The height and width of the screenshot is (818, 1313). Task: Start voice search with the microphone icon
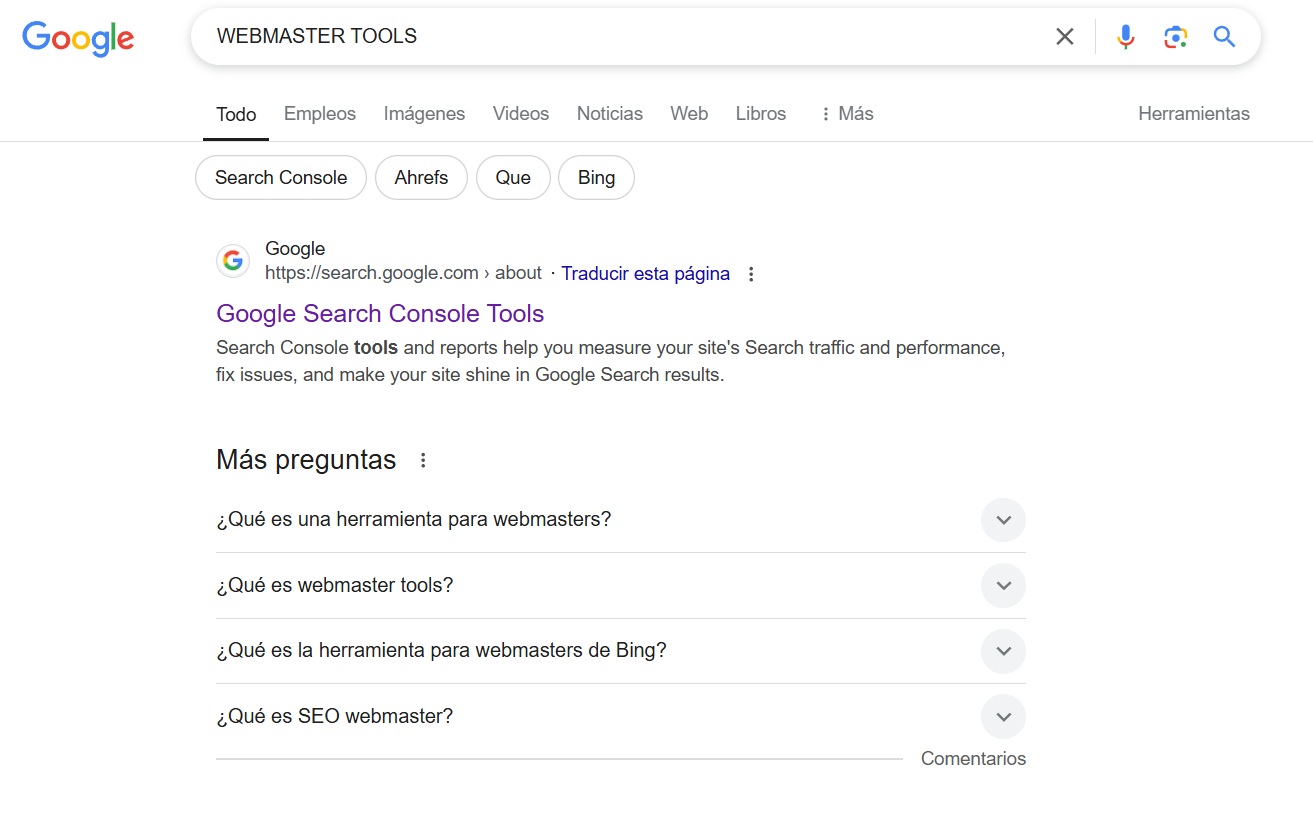(1126, 37)
